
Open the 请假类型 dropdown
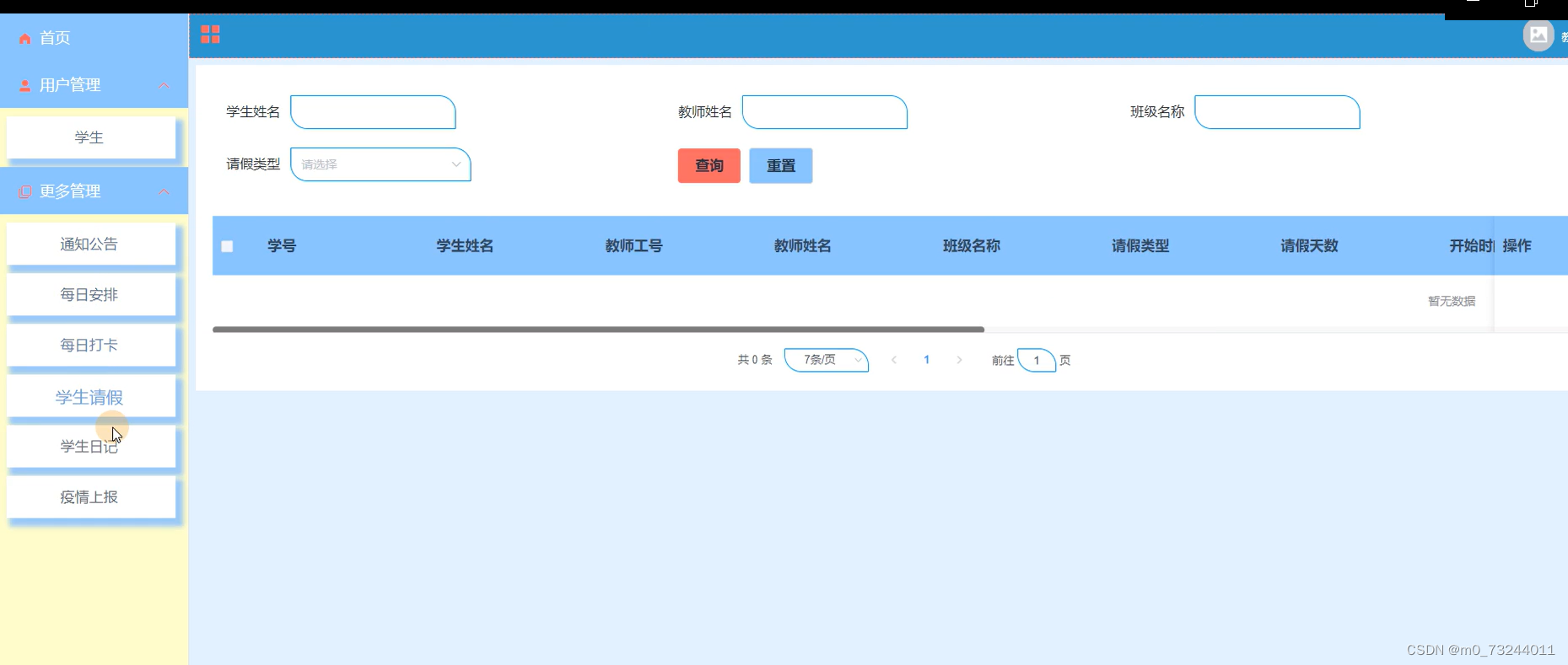380,164
